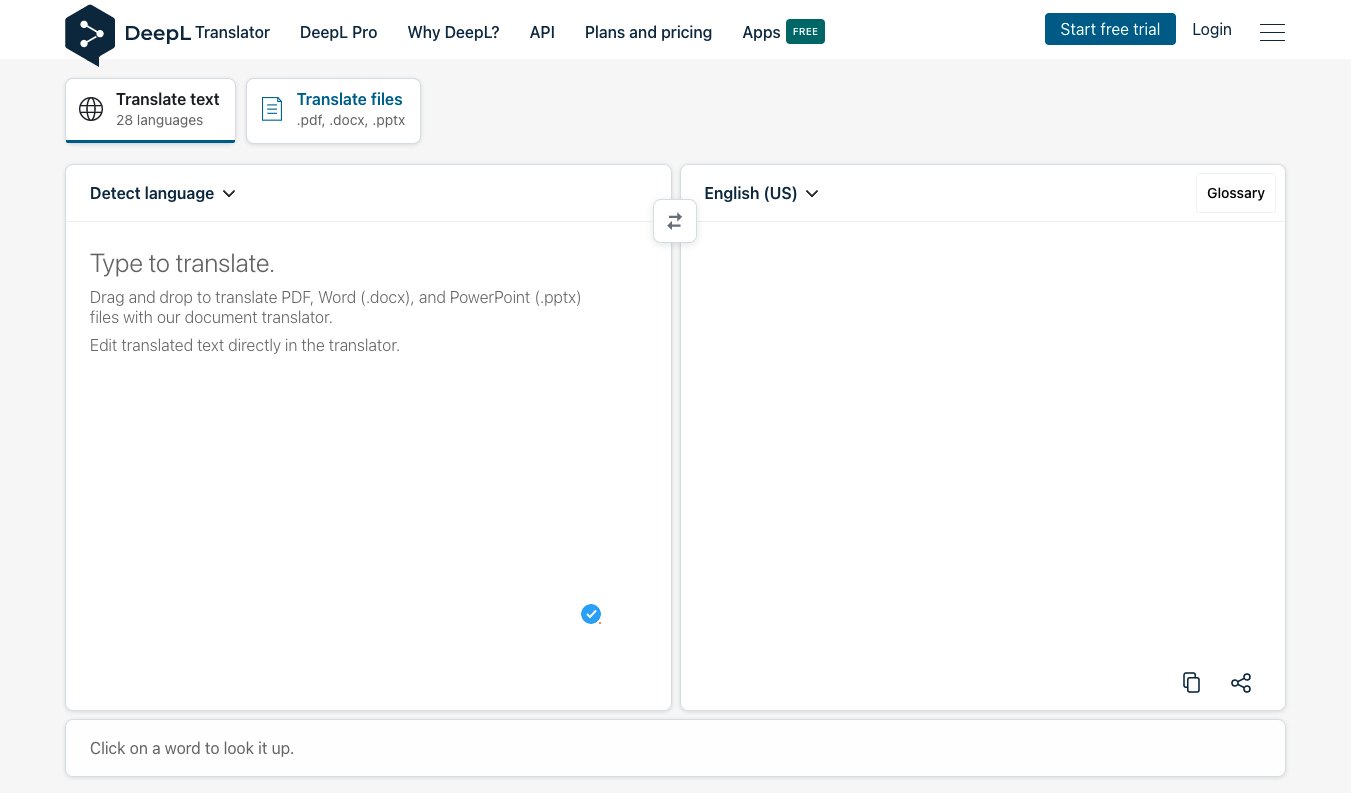
Task: Swap source and target languages
Action: (675, 221)
